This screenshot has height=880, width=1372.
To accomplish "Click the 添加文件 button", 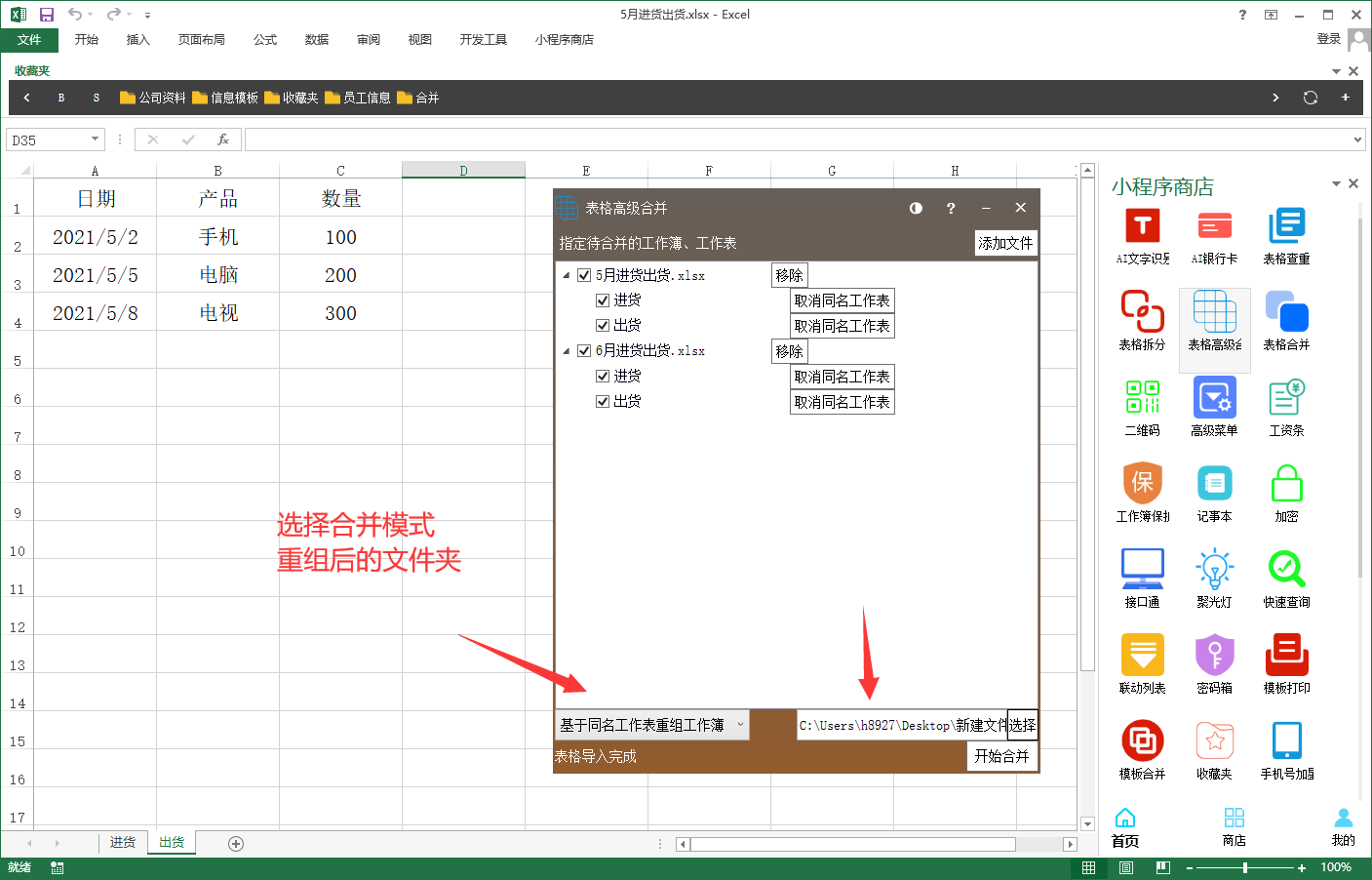I will click(x=1005, y=243).
